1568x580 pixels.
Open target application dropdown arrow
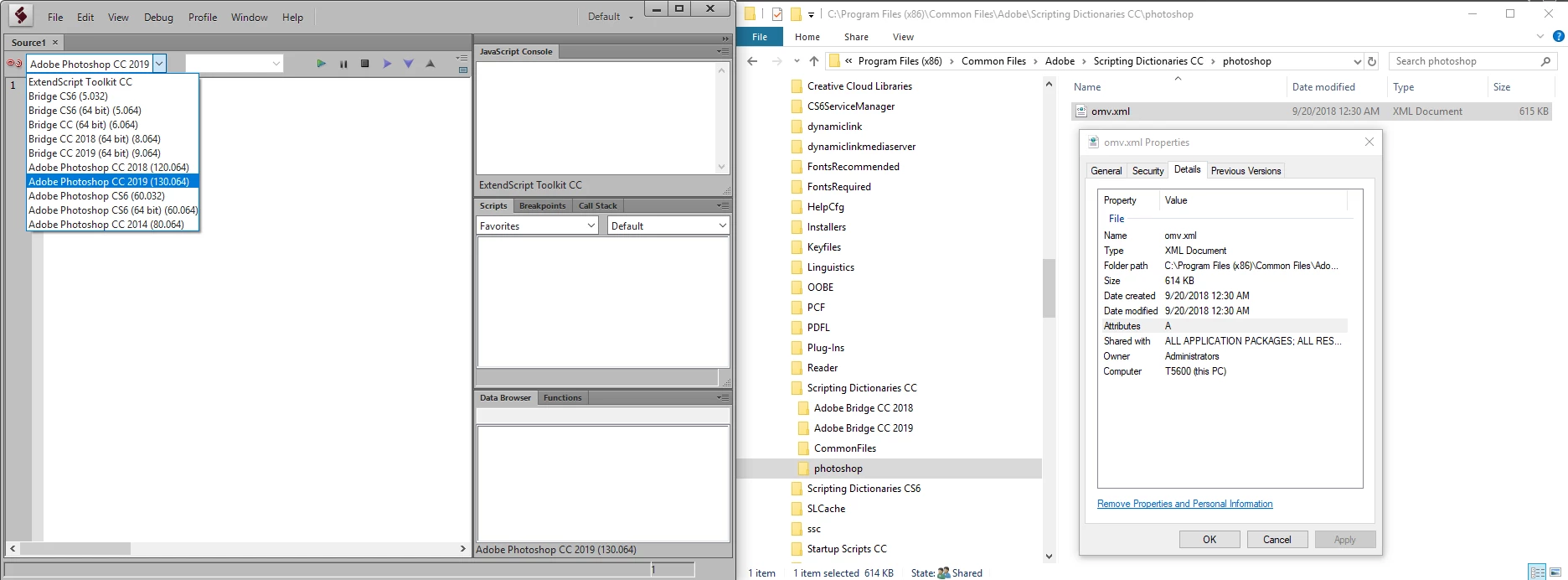pos(159,63)
